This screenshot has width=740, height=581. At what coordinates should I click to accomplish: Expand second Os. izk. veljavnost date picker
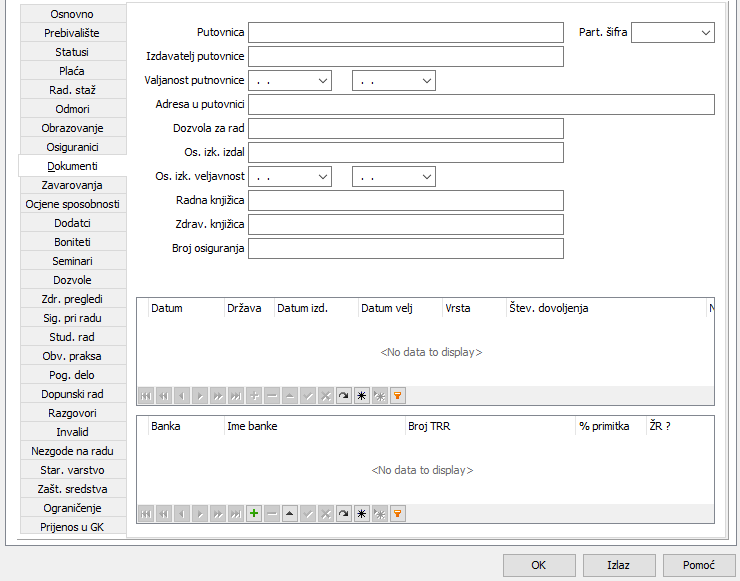(426, 177)
